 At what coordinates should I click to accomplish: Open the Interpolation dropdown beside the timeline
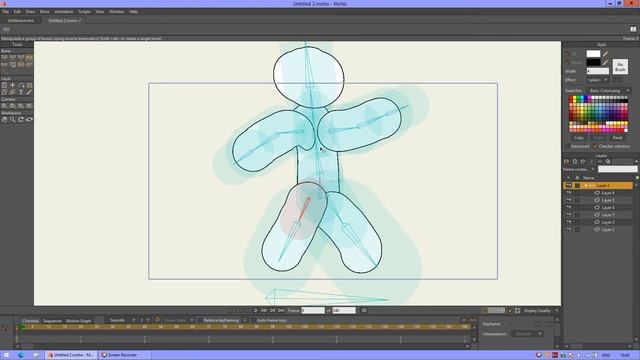pos(527,334)
